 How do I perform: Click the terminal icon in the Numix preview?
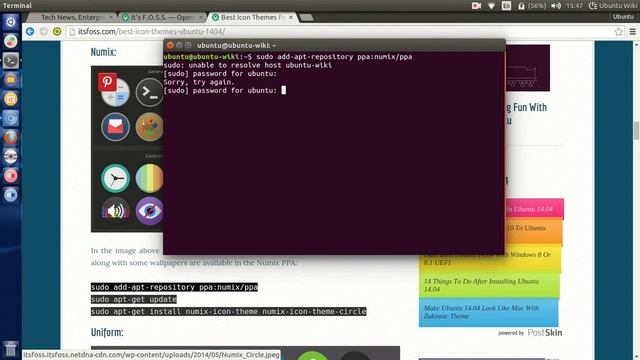[149, 93]
